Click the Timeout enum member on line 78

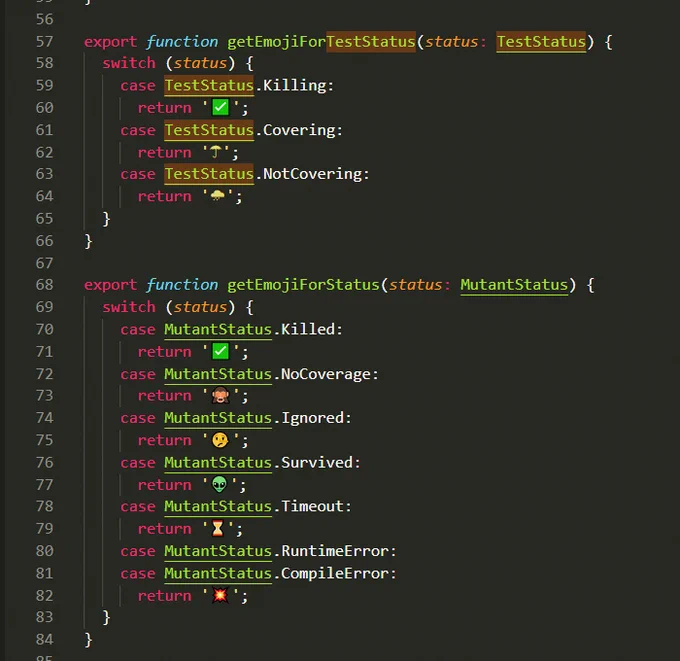point(313,507)
